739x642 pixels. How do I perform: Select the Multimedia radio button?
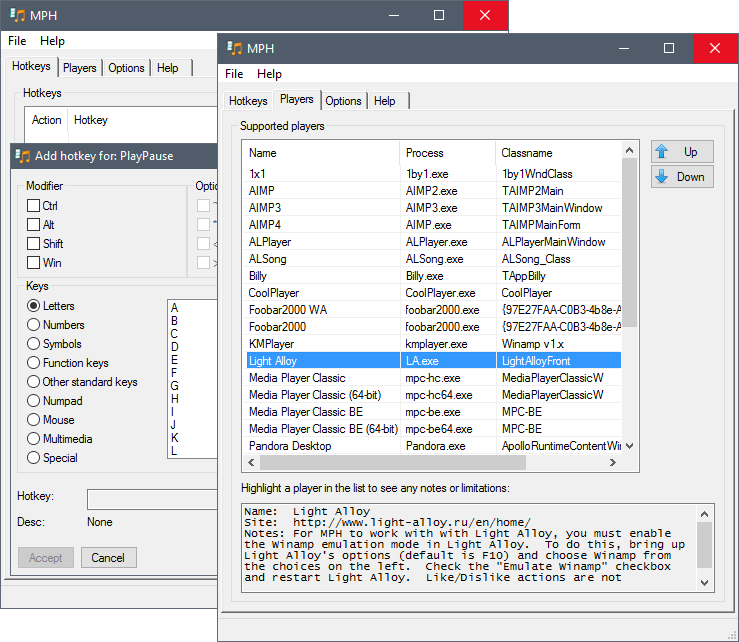click(33, 439)
